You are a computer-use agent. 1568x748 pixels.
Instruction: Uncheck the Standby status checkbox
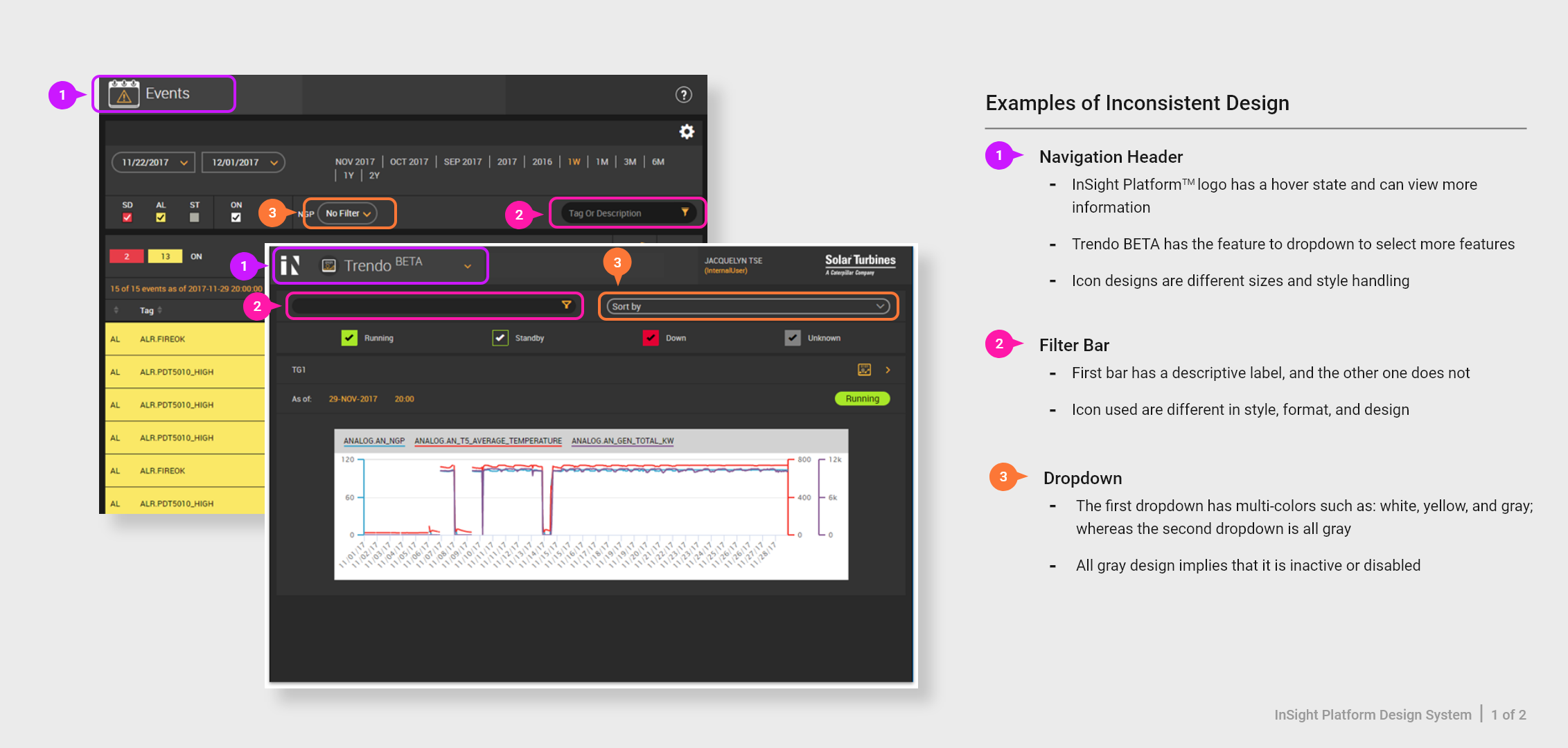coord(500,338)
